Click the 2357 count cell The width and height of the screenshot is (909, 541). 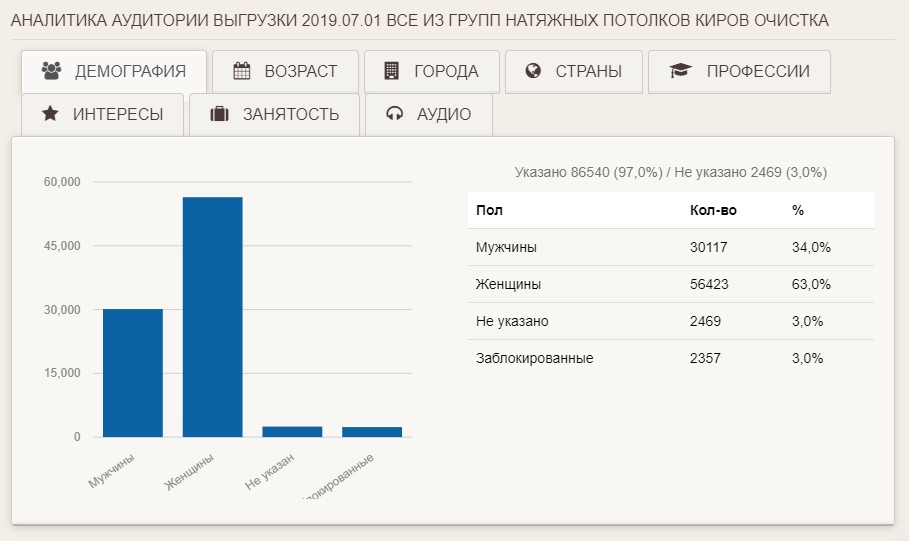click(705, 358)
